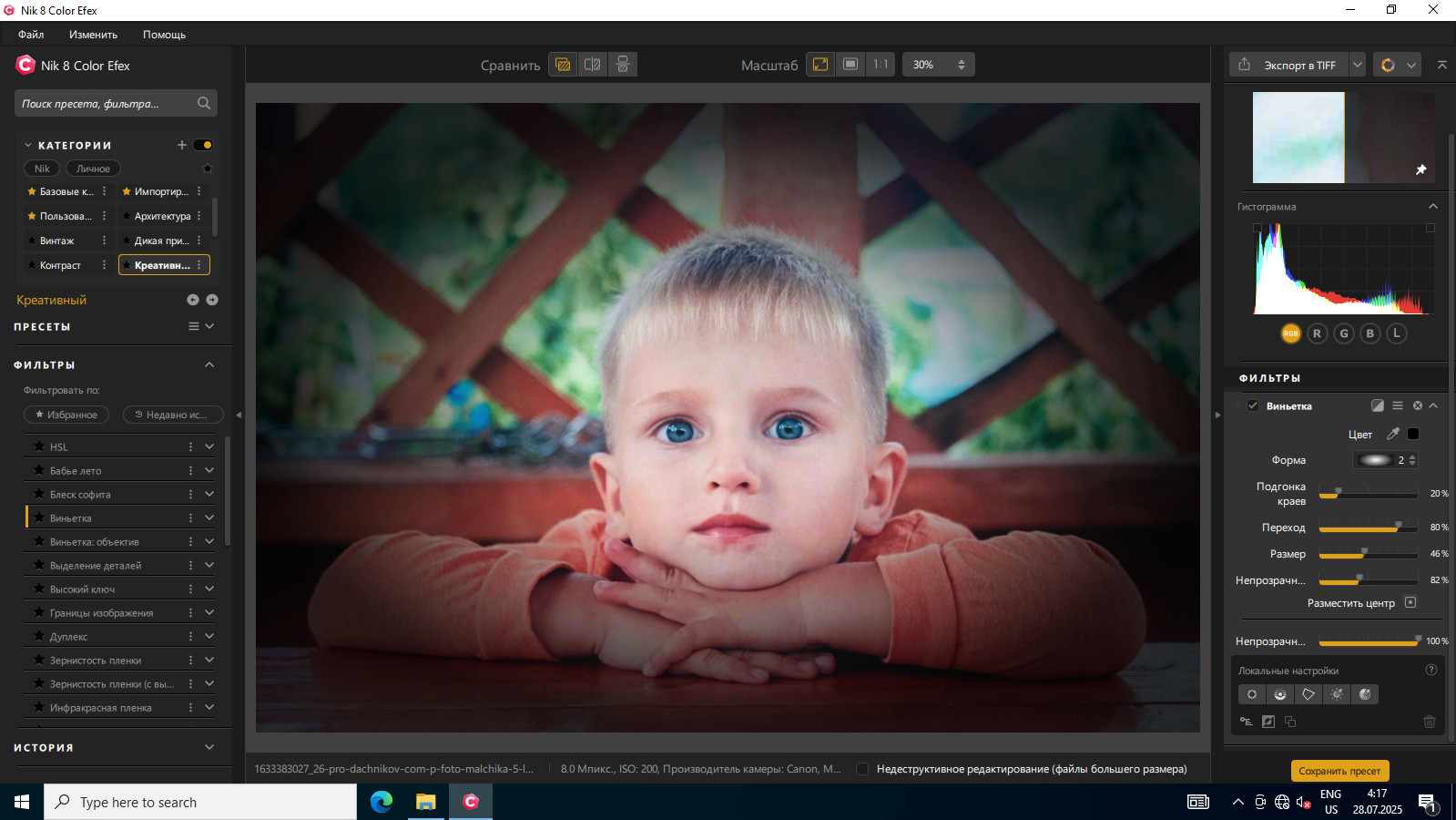The width and height of the screenshot is (1456, 820).
Task: Add a control point in Локальные настройки
Action: pos(1252,694)
